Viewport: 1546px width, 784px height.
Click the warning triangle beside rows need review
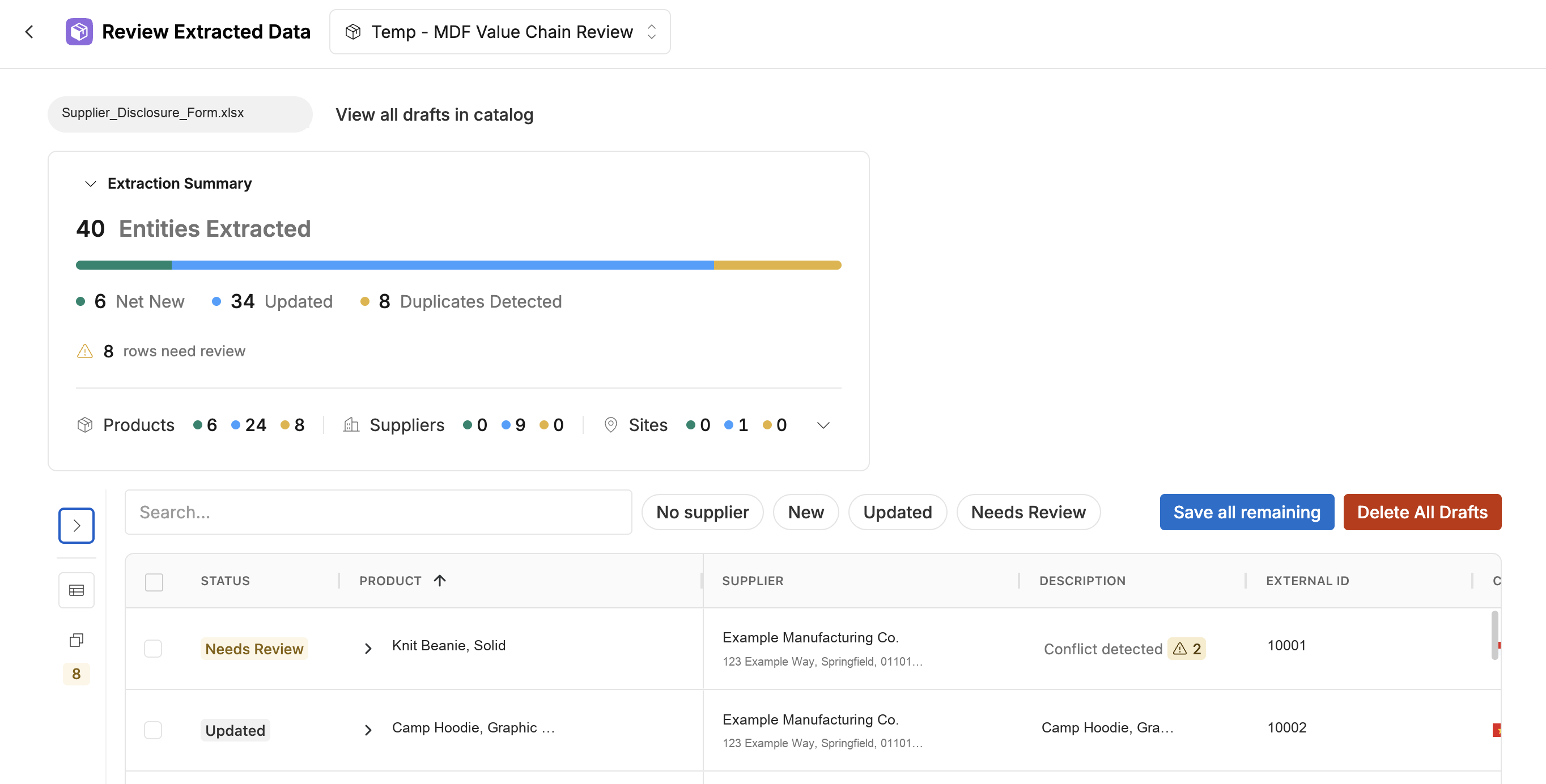(84, 351)
